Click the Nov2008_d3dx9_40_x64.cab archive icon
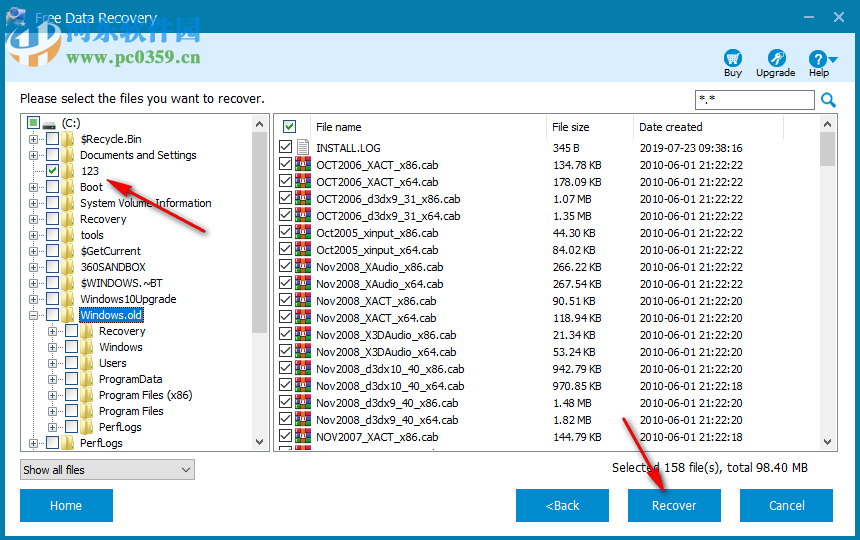The height and width of the screenshot is (540, 860). tap(303, 419)
